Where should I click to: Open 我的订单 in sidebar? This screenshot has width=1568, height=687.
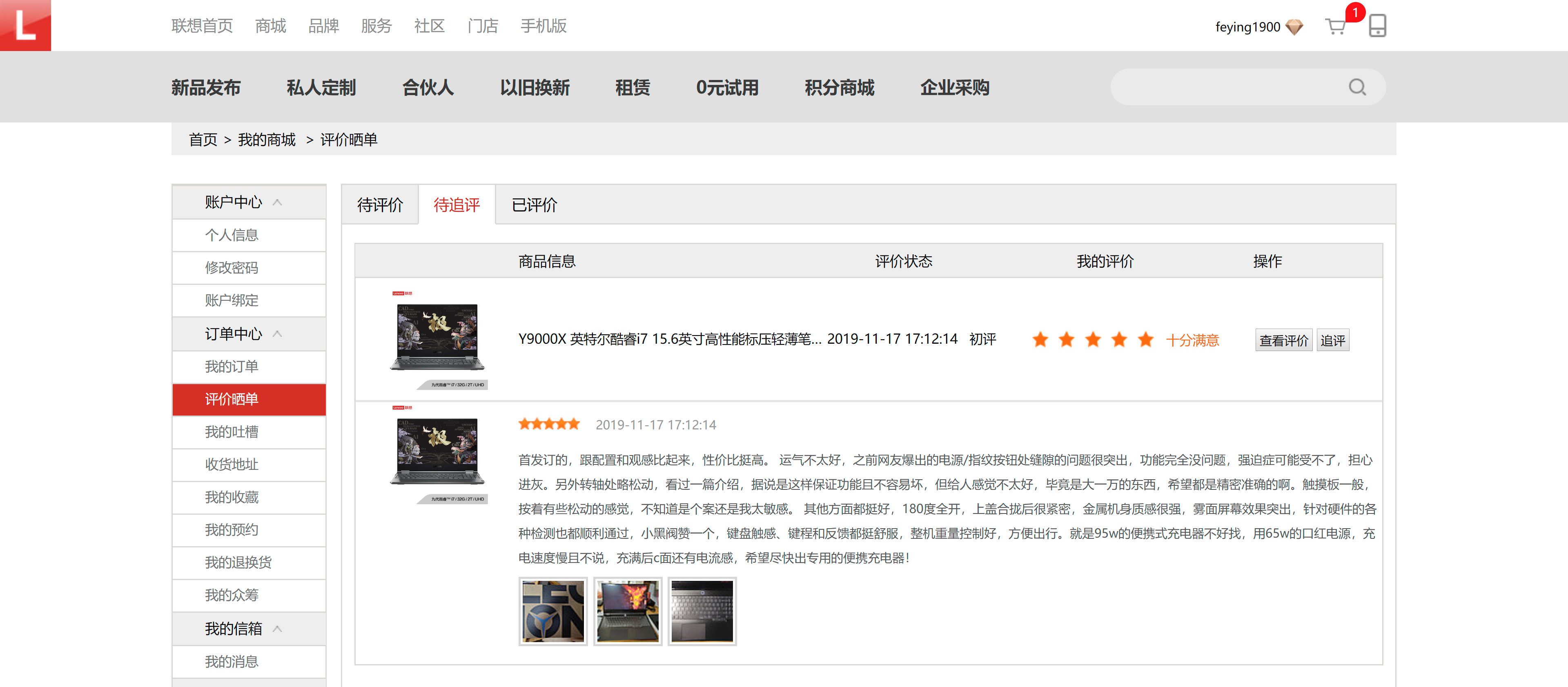(249, 366)
